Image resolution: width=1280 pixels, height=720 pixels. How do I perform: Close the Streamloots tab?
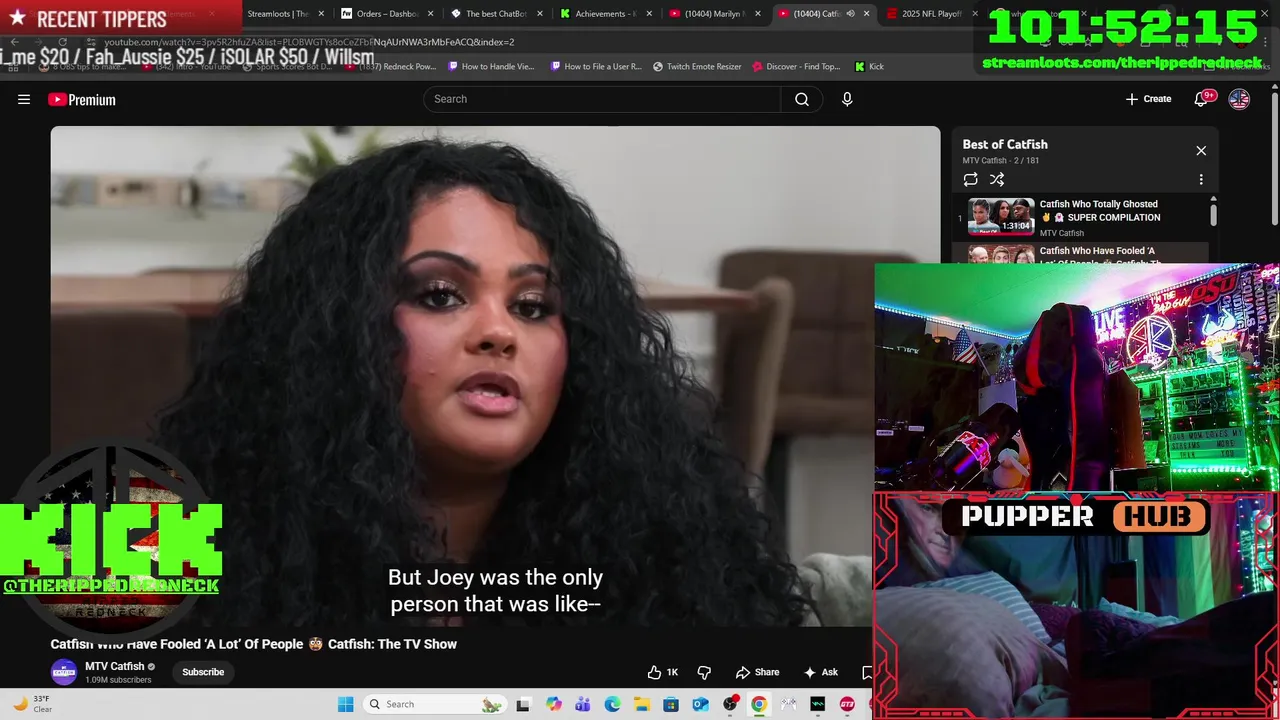[321, 14]
